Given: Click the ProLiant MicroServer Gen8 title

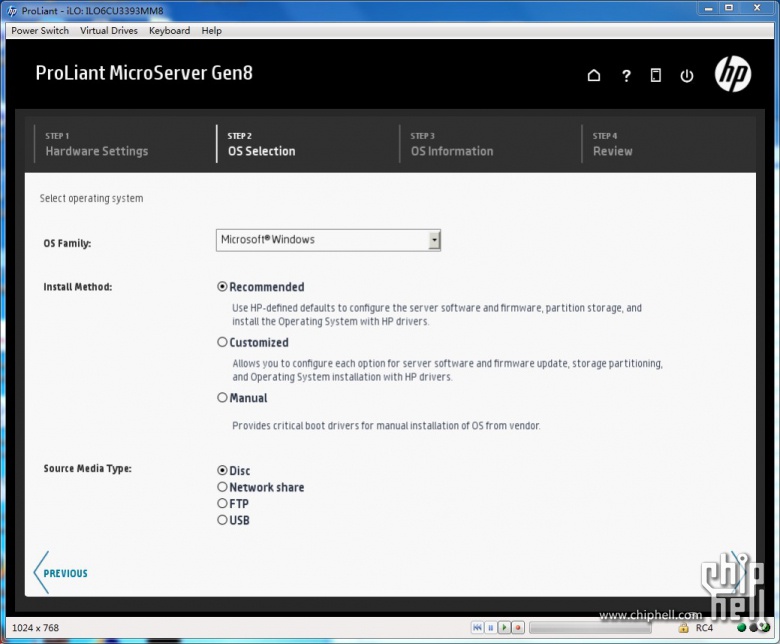Looking at the screenshot, I should tap(144, 73).
